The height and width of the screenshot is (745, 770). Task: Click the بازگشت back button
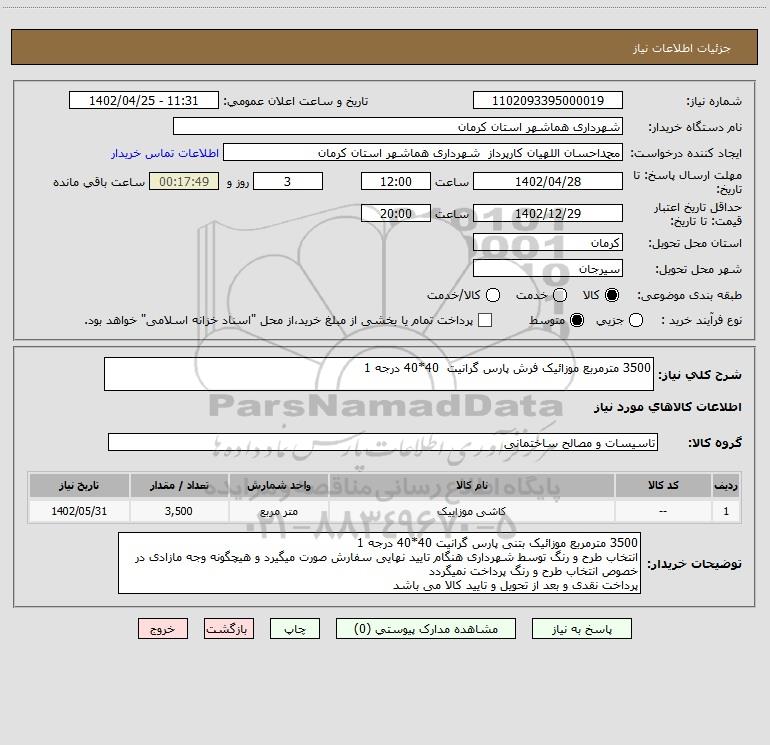click(229, 629)
